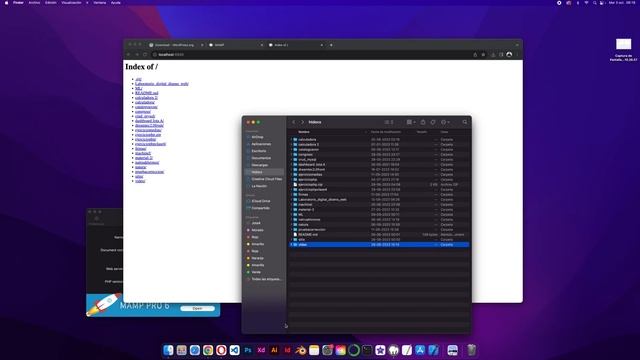This screenshot has height=360, width=640.
Task: Open the Chrome three-dot menu
Action: [x=517, y=54]
